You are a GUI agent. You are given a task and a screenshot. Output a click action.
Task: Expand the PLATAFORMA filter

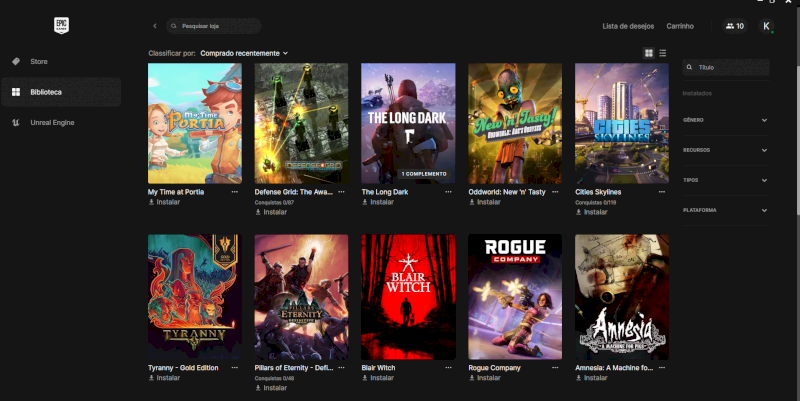725,210
